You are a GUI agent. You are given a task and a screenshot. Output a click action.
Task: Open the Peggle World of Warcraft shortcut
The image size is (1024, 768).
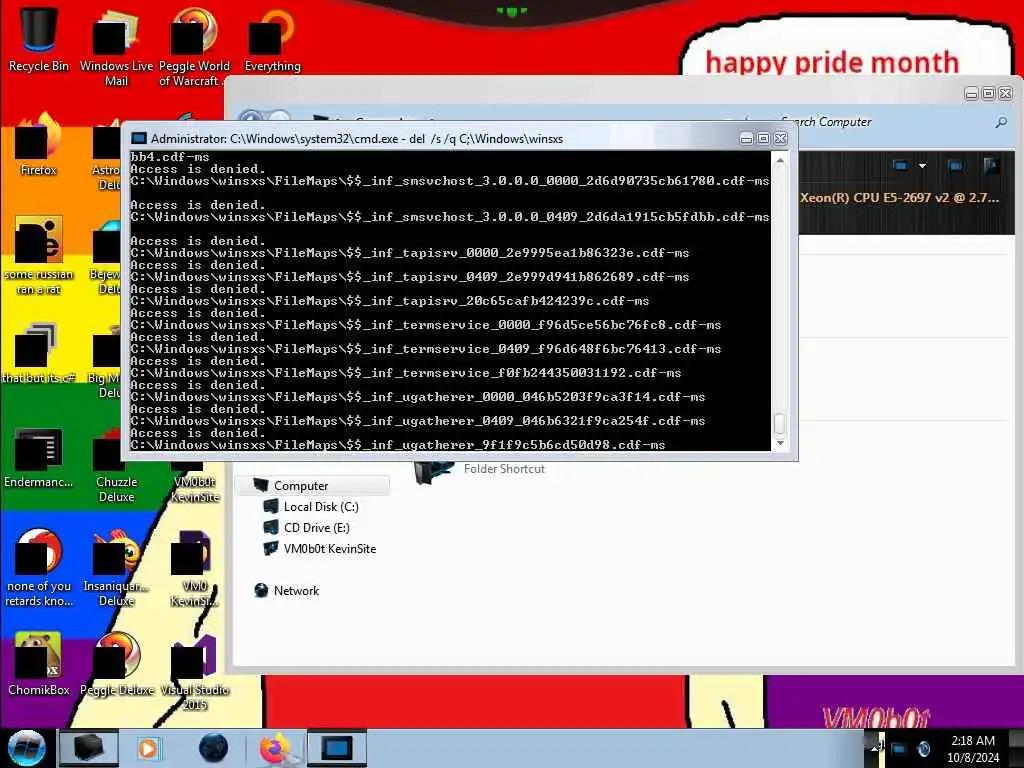click(194, 46)
